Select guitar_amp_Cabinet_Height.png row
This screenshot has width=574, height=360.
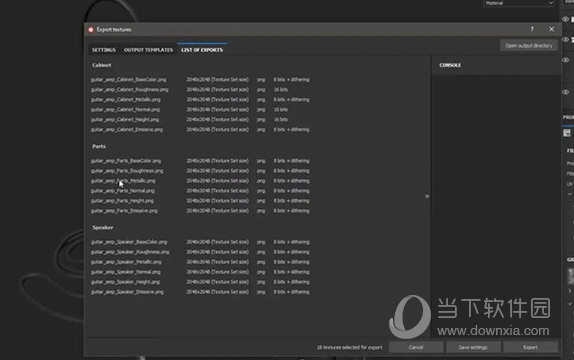point(200,119)
